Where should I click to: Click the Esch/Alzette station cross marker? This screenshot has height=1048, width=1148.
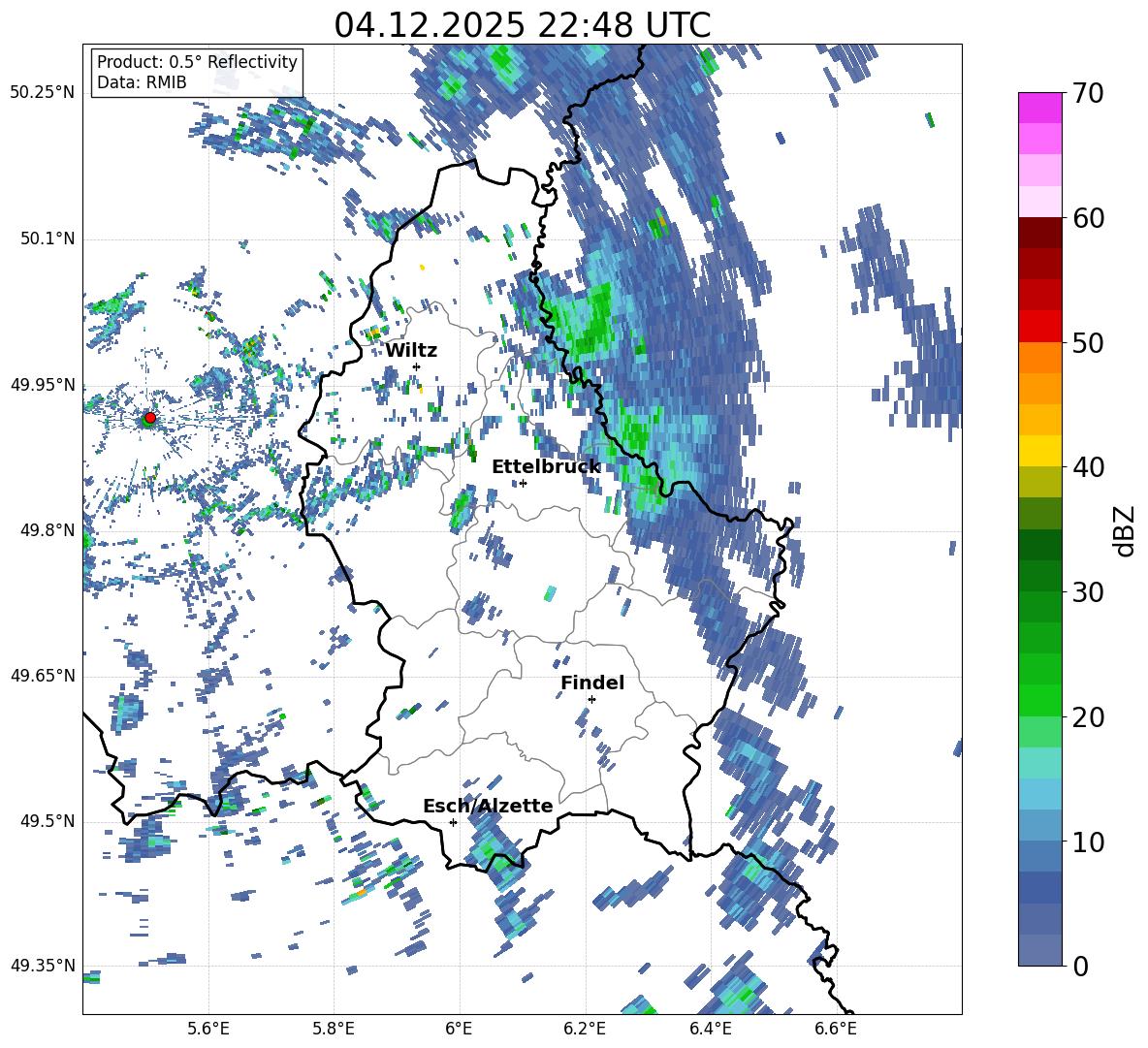click(x=453, y=822)
